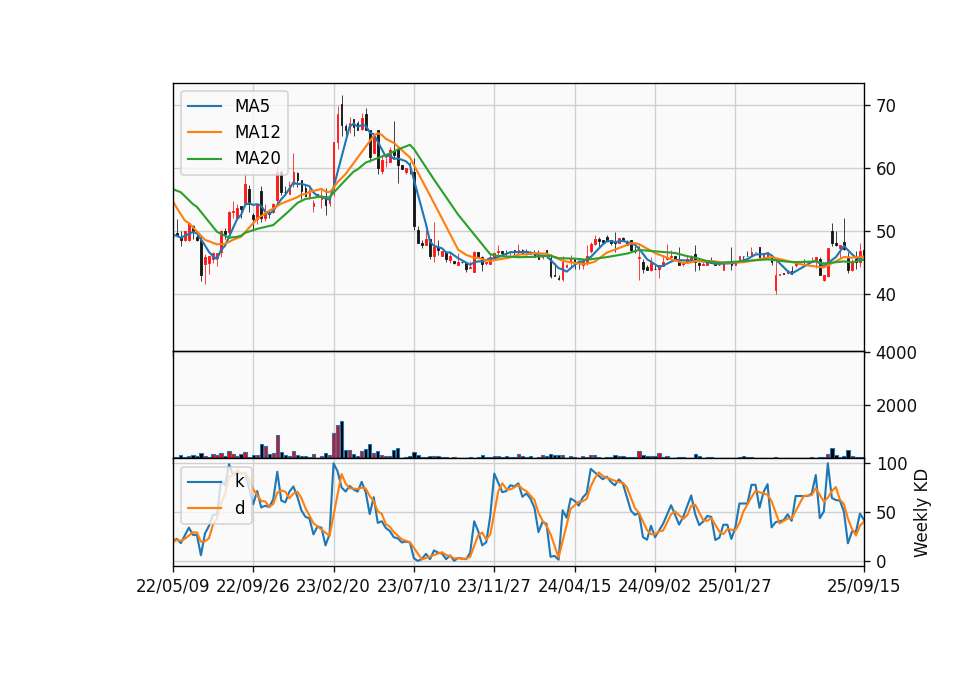Click the volume axis label 4000
This screenshot has height=690, width=960.
[896, 353]
